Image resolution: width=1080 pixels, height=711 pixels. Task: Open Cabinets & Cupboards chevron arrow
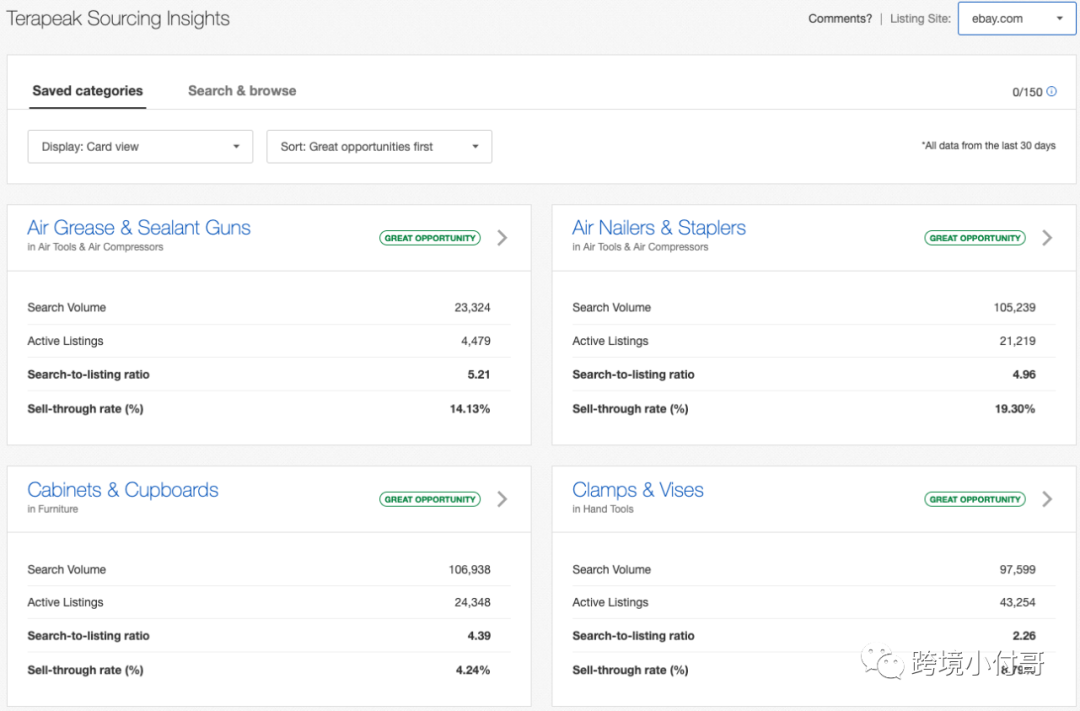502,499
